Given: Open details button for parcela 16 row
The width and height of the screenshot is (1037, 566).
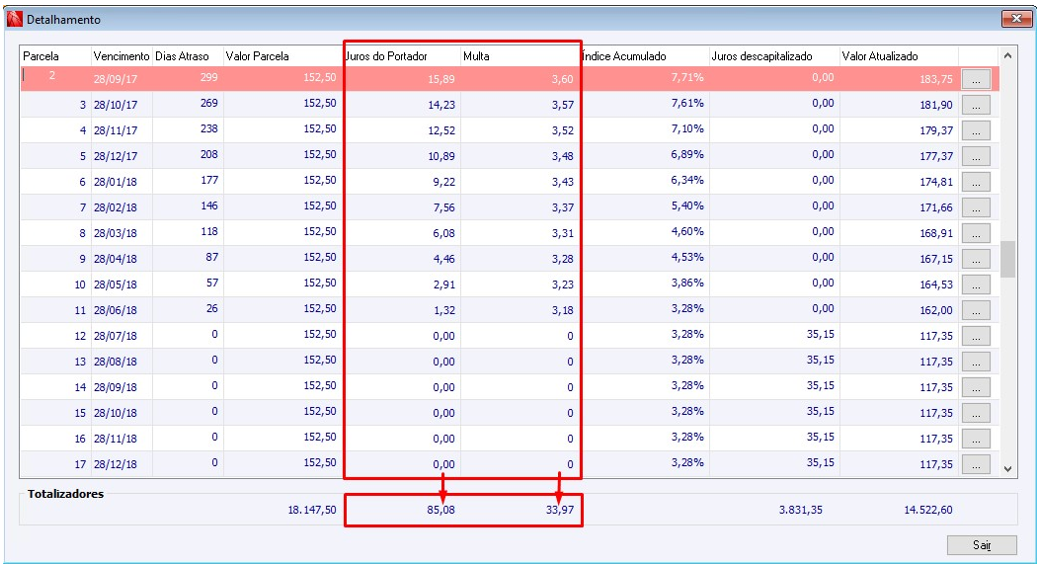Looking at the screenshot, I should tap(976, 438).
